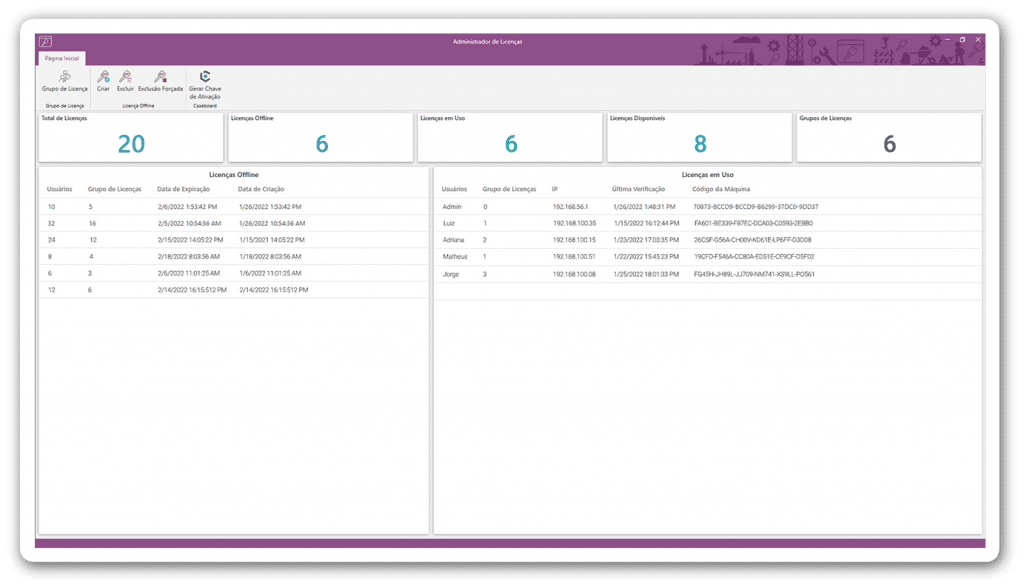This screenshot has height=588, width=1024.
Task: Open the Grupo de Licença tool
Action: click(65, 81)
